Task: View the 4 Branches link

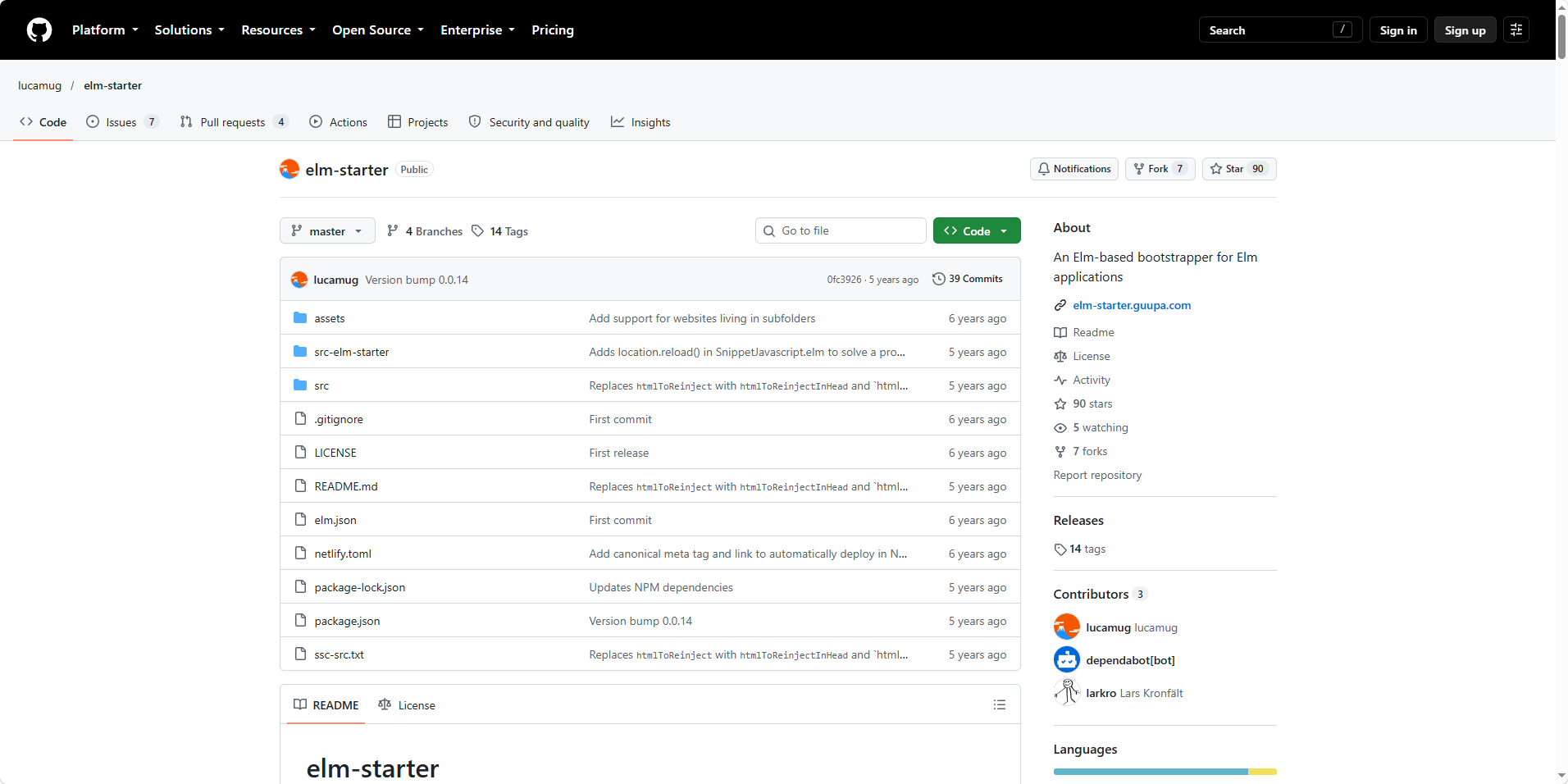Action: point(425,231)
